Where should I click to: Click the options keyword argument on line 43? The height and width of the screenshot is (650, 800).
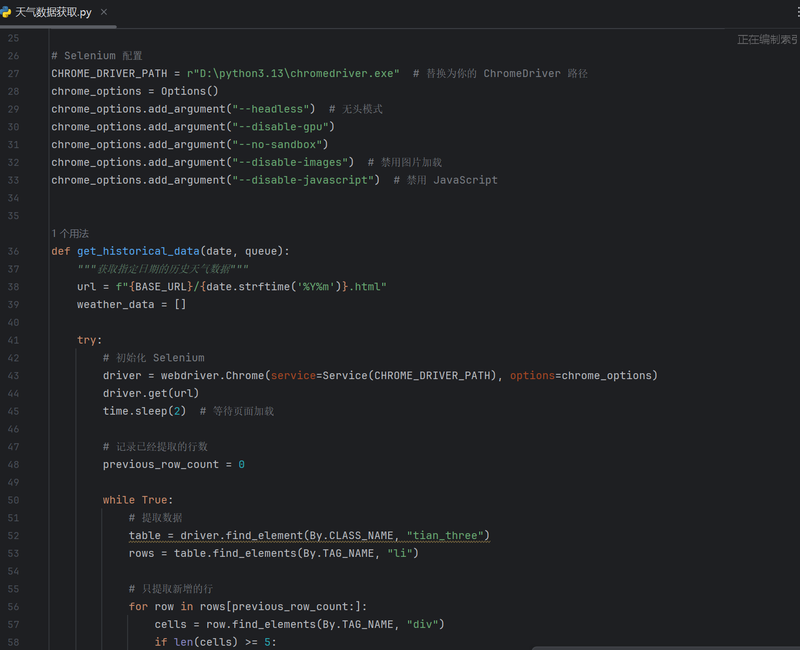coord(532,376)
